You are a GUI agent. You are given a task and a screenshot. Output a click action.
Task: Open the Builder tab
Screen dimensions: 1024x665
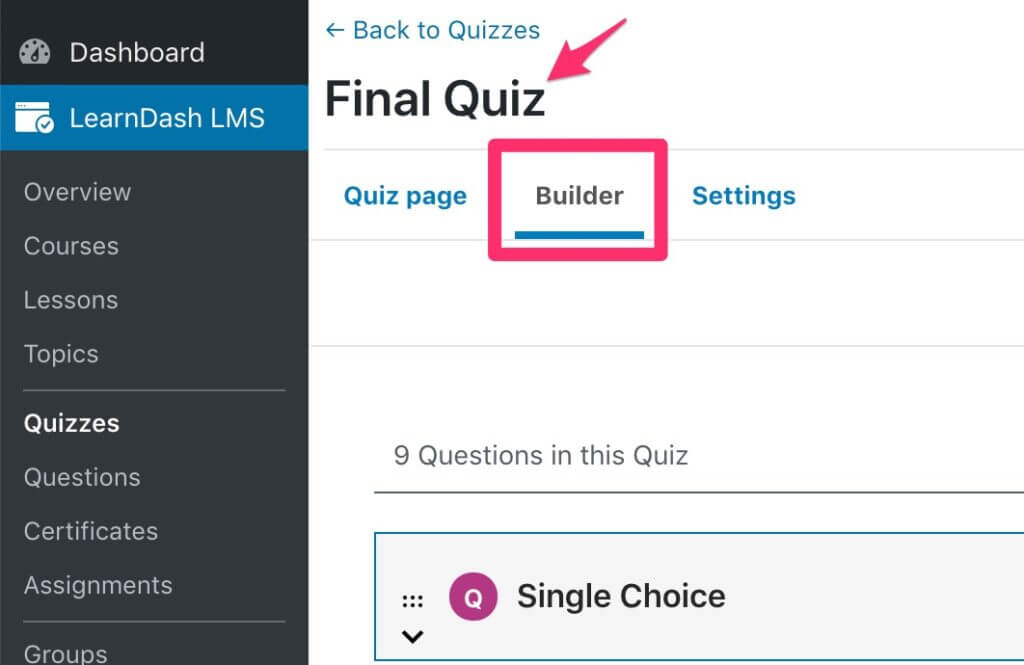click(x=579, y=196)
